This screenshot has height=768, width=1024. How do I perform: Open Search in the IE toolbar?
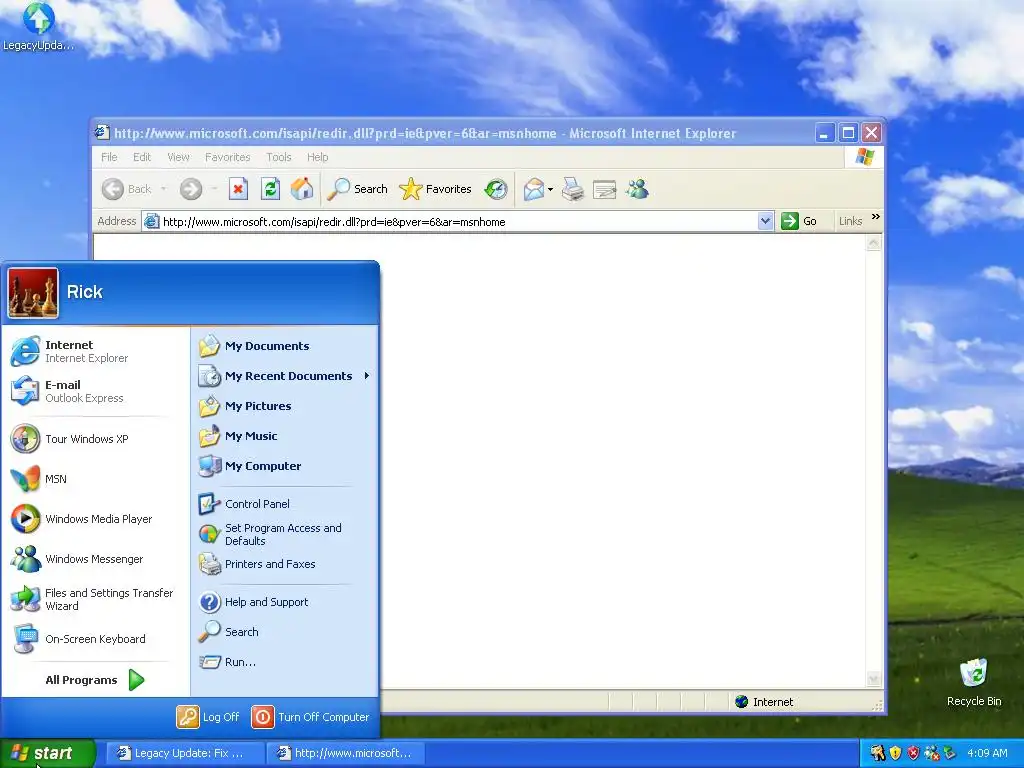(x=357, y=189)
